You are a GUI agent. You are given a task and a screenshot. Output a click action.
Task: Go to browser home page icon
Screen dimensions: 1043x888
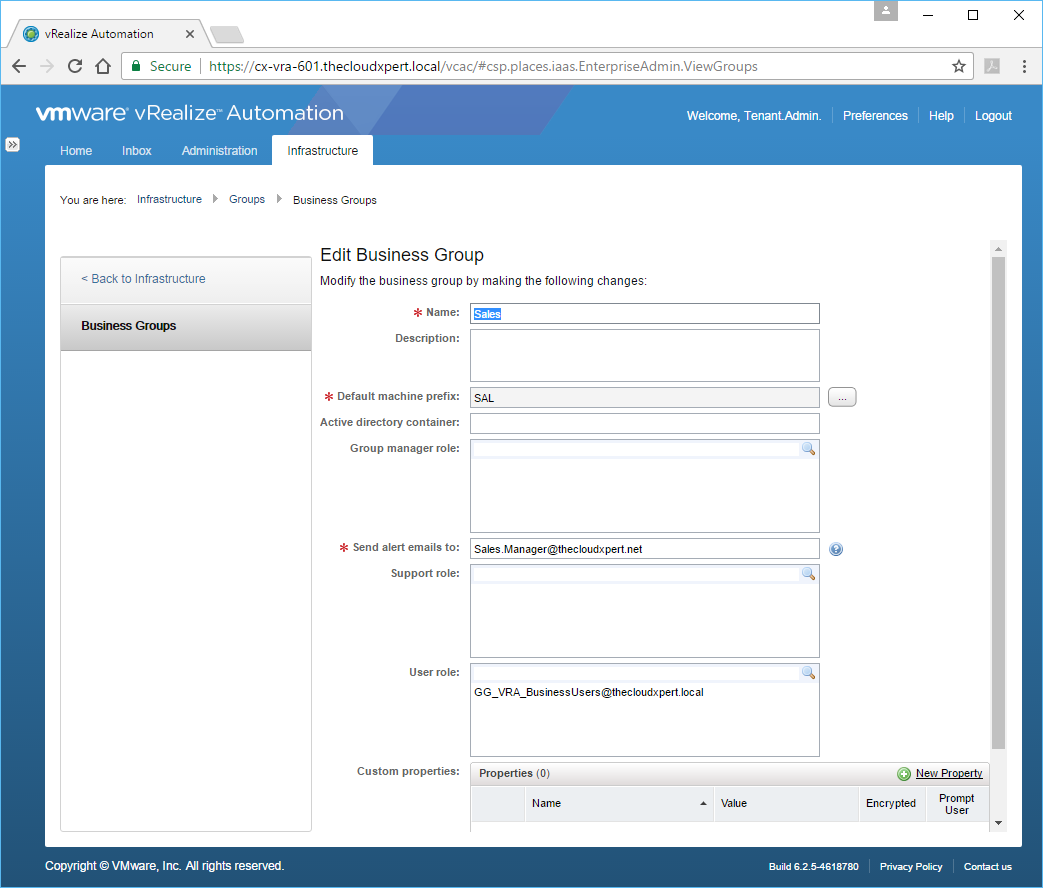tap(103, 66)
